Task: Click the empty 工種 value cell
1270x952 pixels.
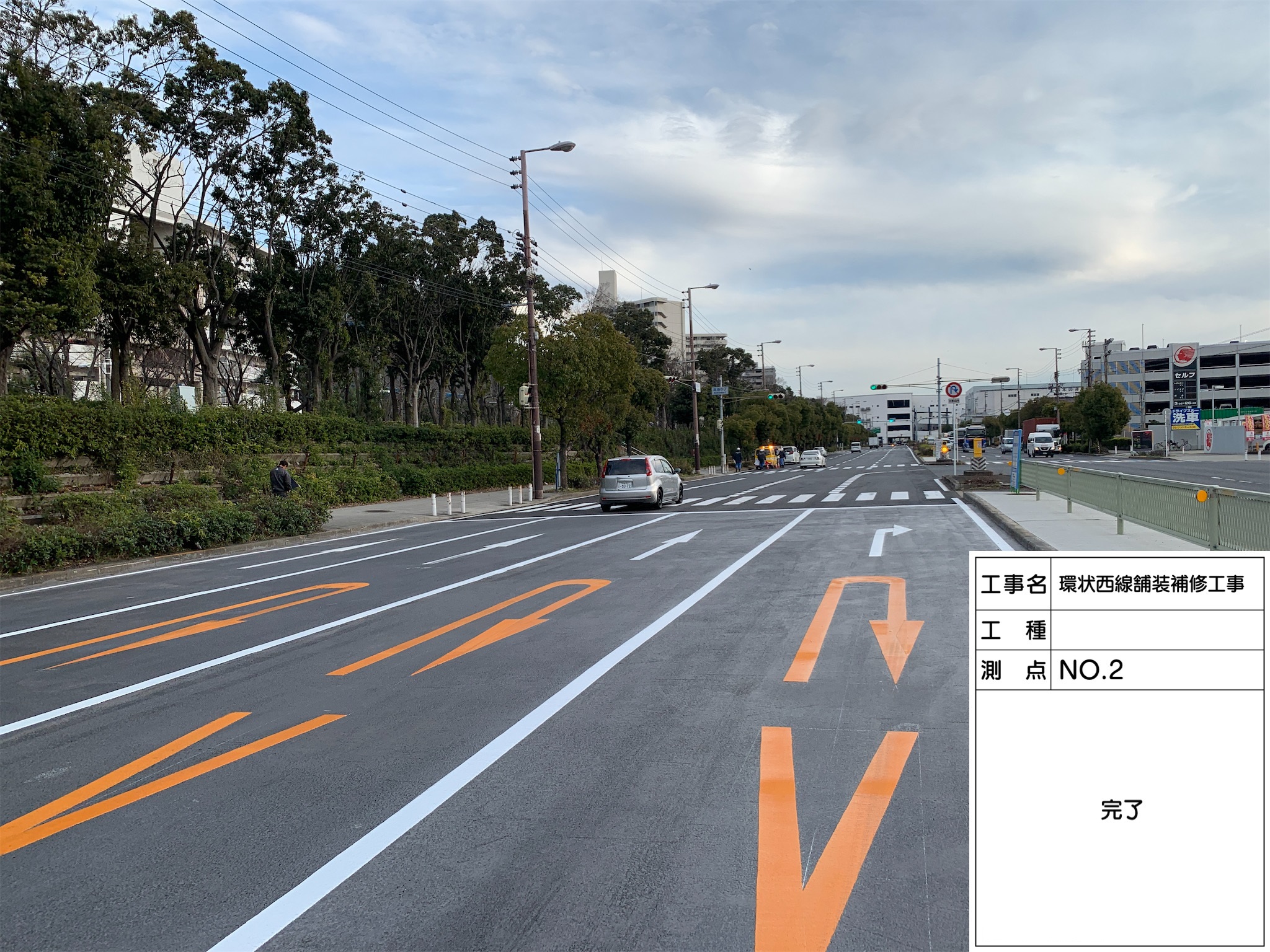Action: click(1157, 630)
